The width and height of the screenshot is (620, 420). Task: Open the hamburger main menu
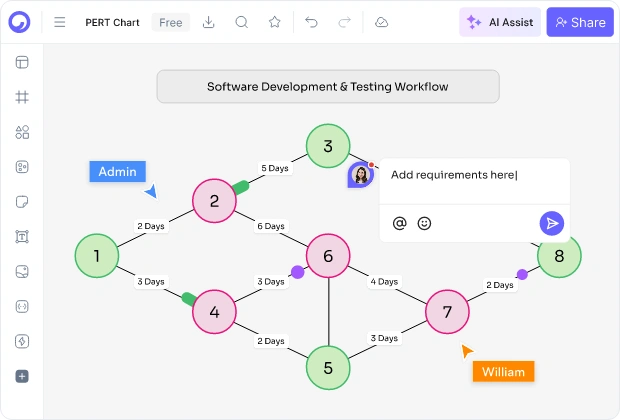(60, 22)
